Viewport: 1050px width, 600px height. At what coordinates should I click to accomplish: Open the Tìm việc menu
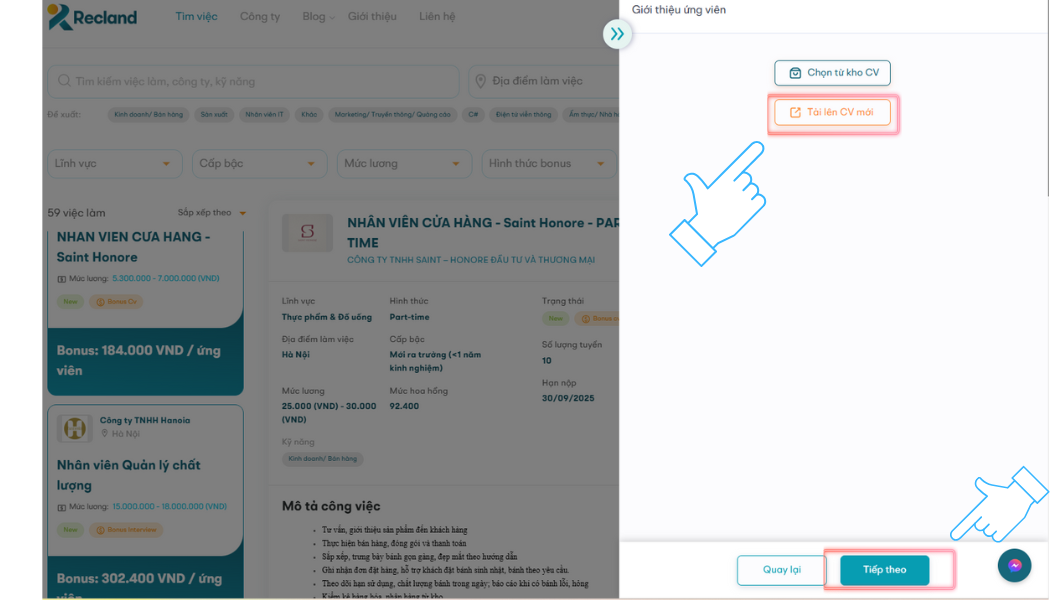(x=196, y=17)
